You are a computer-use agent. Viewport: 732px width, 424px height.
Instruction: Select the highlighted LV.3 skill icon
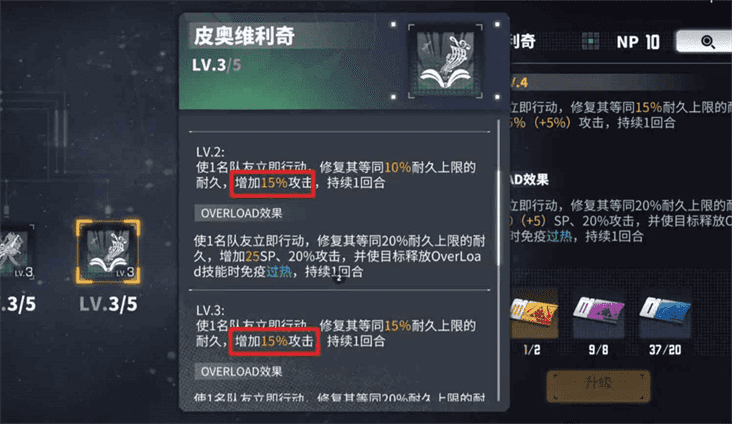[108, 252]
